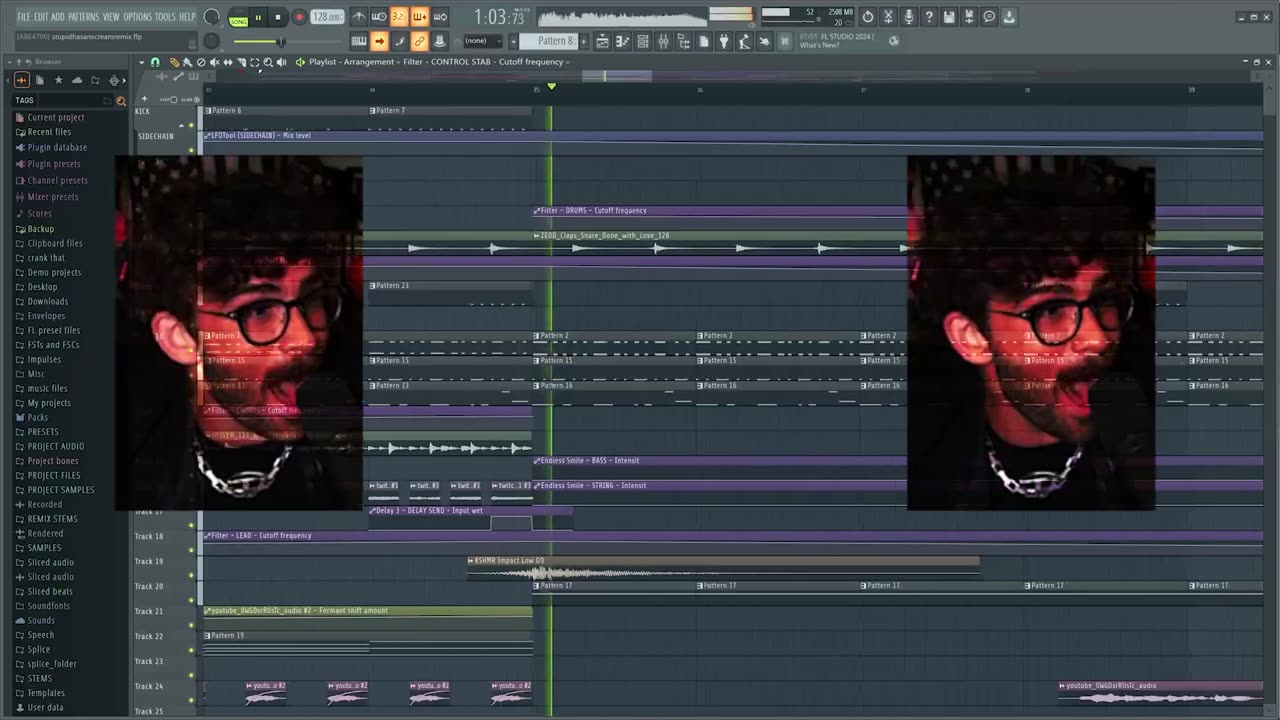1280x720 pixels.
Task: Click the microphone one-click recording icon
Action: pyautogui.click(x=908, y=17)
